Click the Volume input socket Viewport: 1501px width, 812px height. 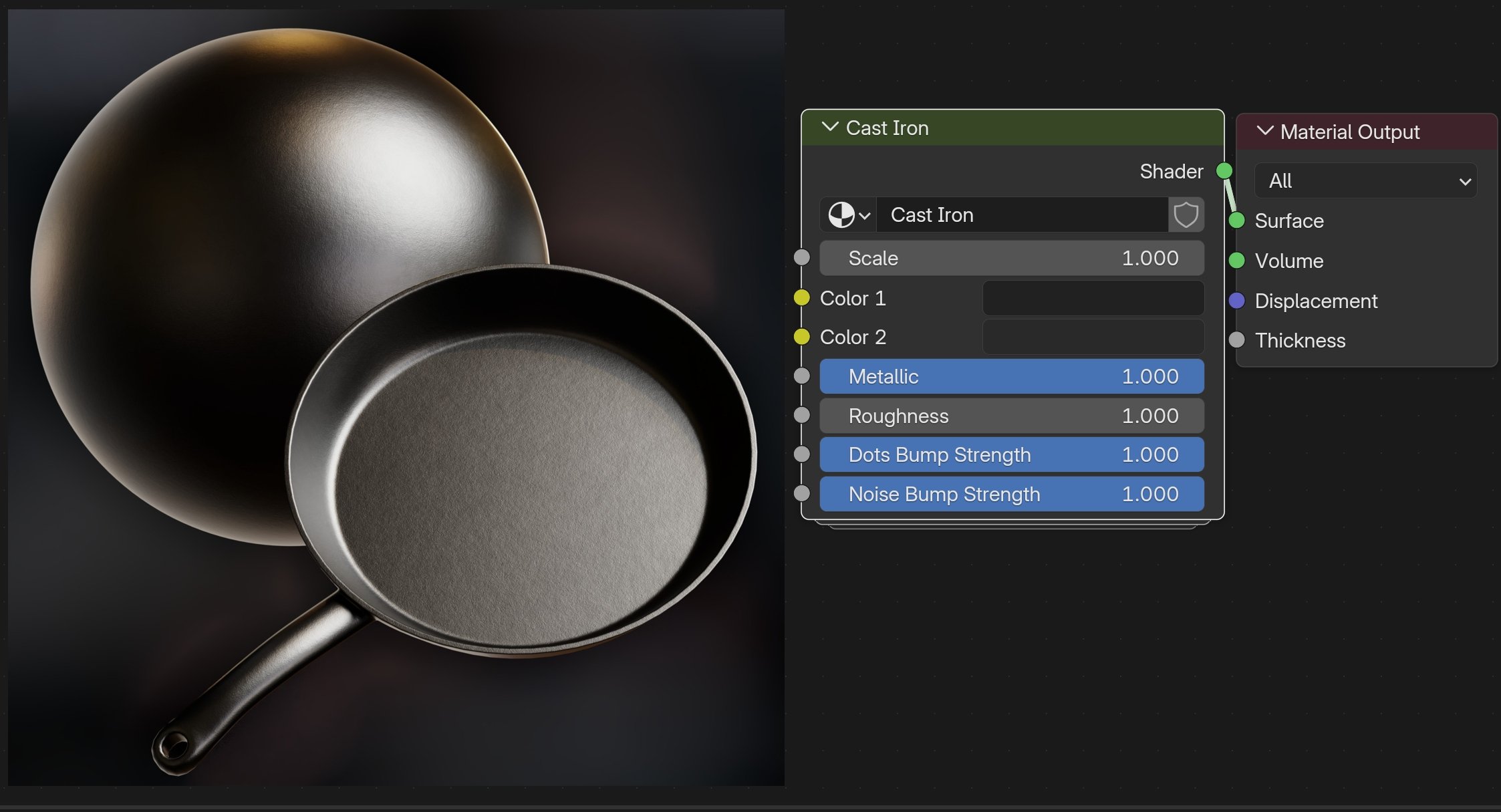1238,261
